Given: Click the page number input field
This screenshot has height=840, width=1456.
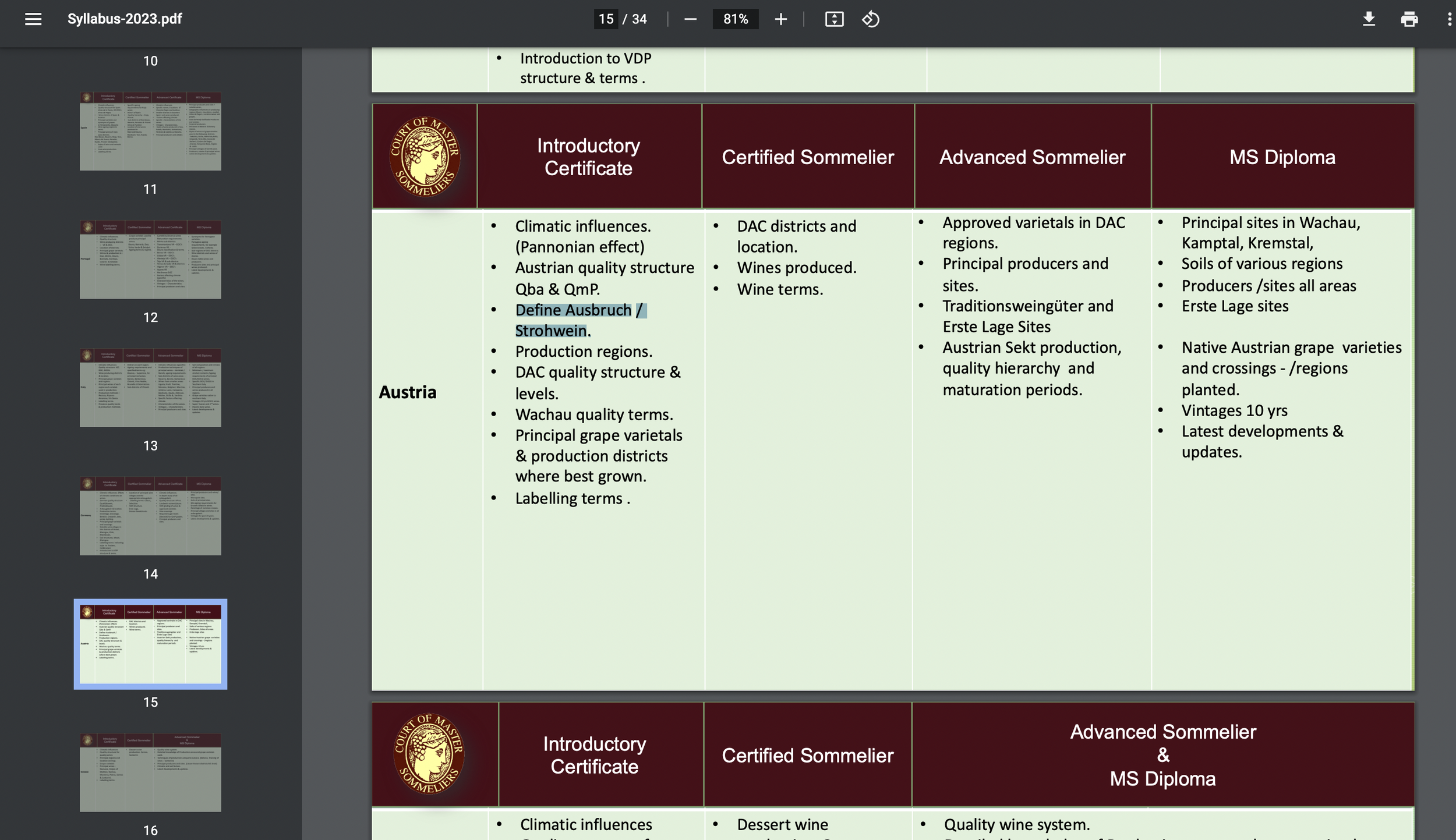Looking at the screenshot, I should pyautogui.click(x=606, y=19).
